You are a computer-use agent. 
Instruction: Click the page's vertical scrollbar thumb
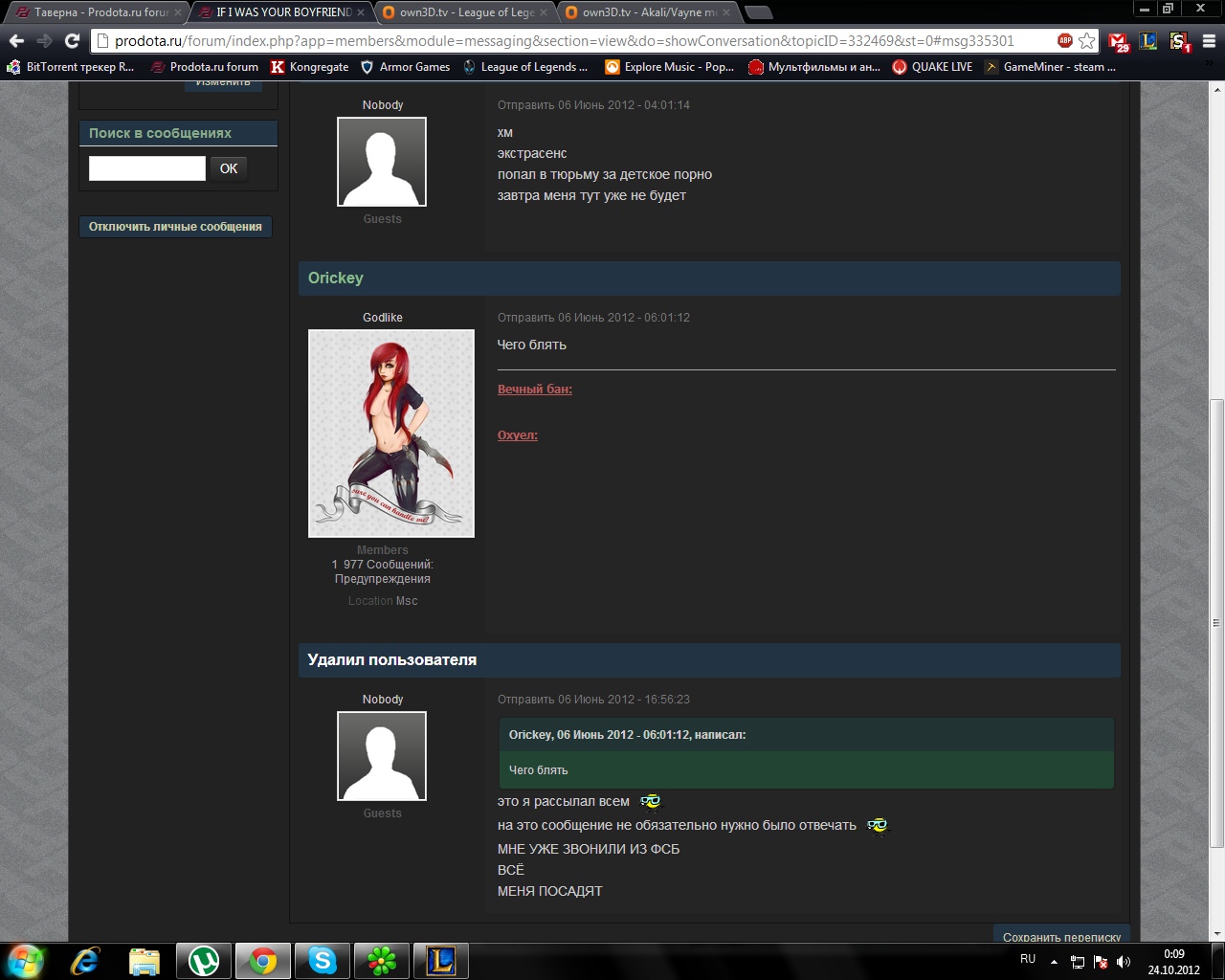[1216, 622]
